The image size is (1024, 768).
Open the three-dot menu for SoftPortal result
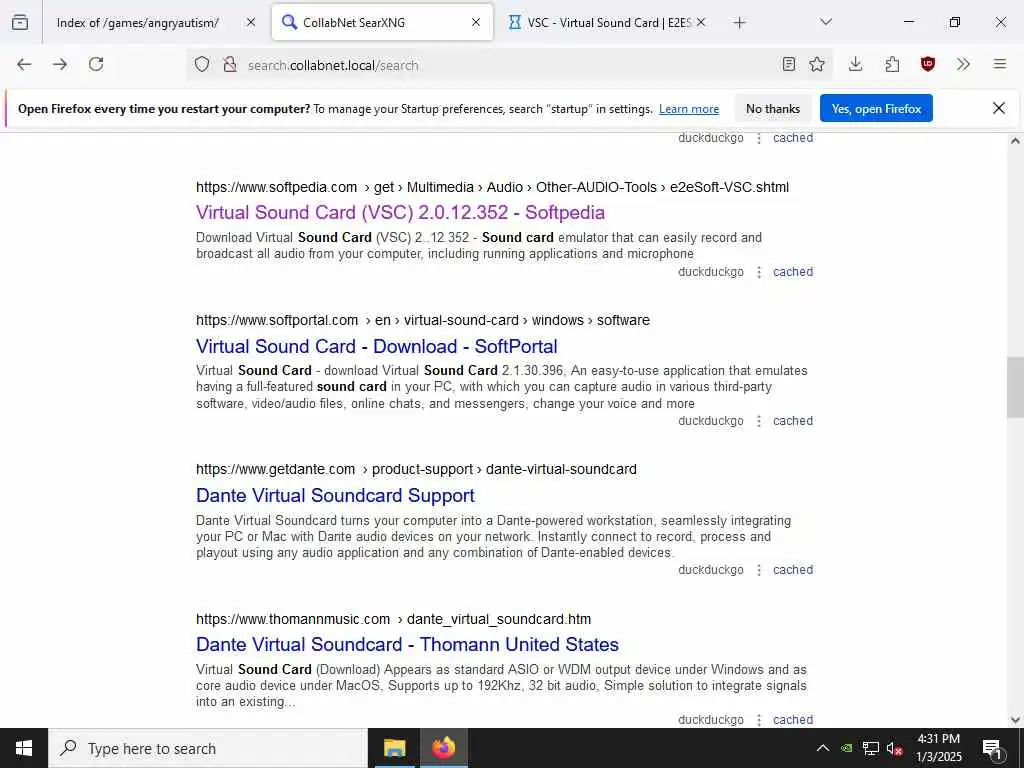(759, 421)
